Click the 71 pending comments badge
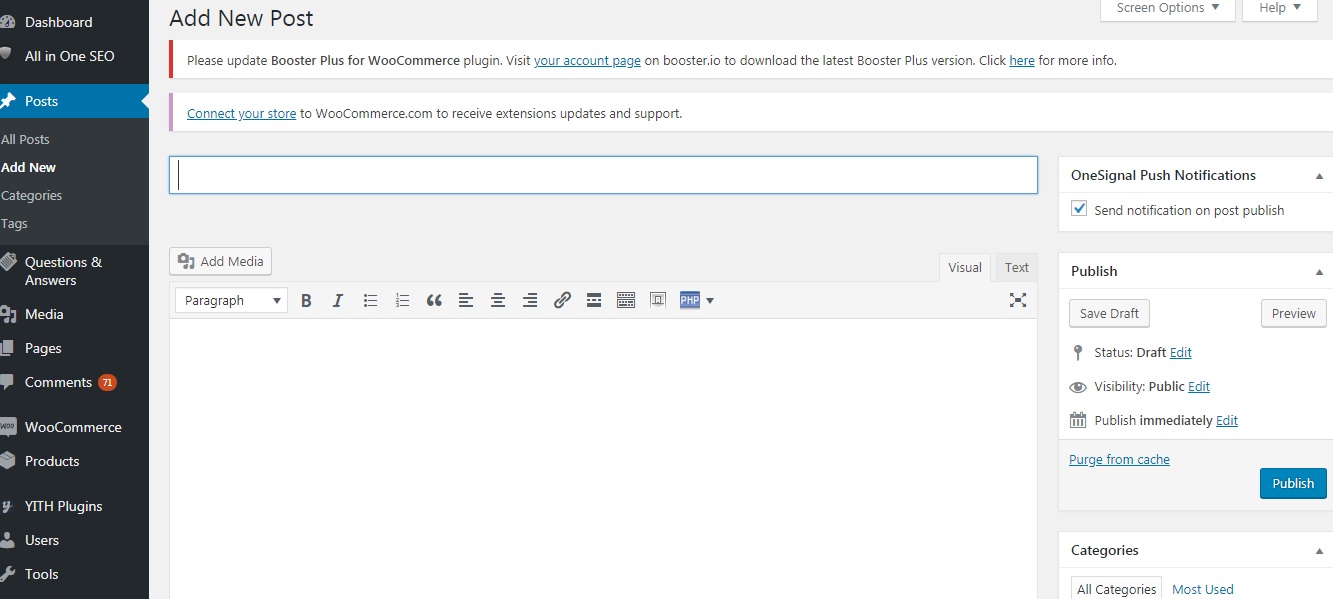 click(x=107, y=382)
